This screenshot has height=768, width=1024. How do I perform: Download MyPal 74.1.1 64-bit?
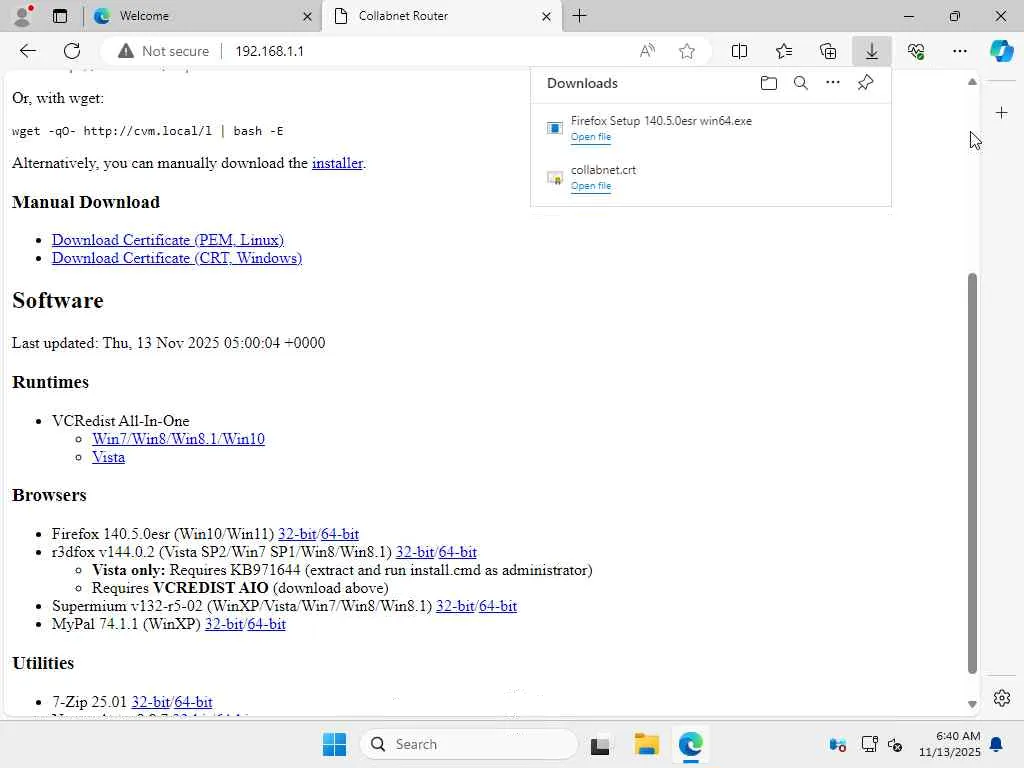tap(266, 624)
